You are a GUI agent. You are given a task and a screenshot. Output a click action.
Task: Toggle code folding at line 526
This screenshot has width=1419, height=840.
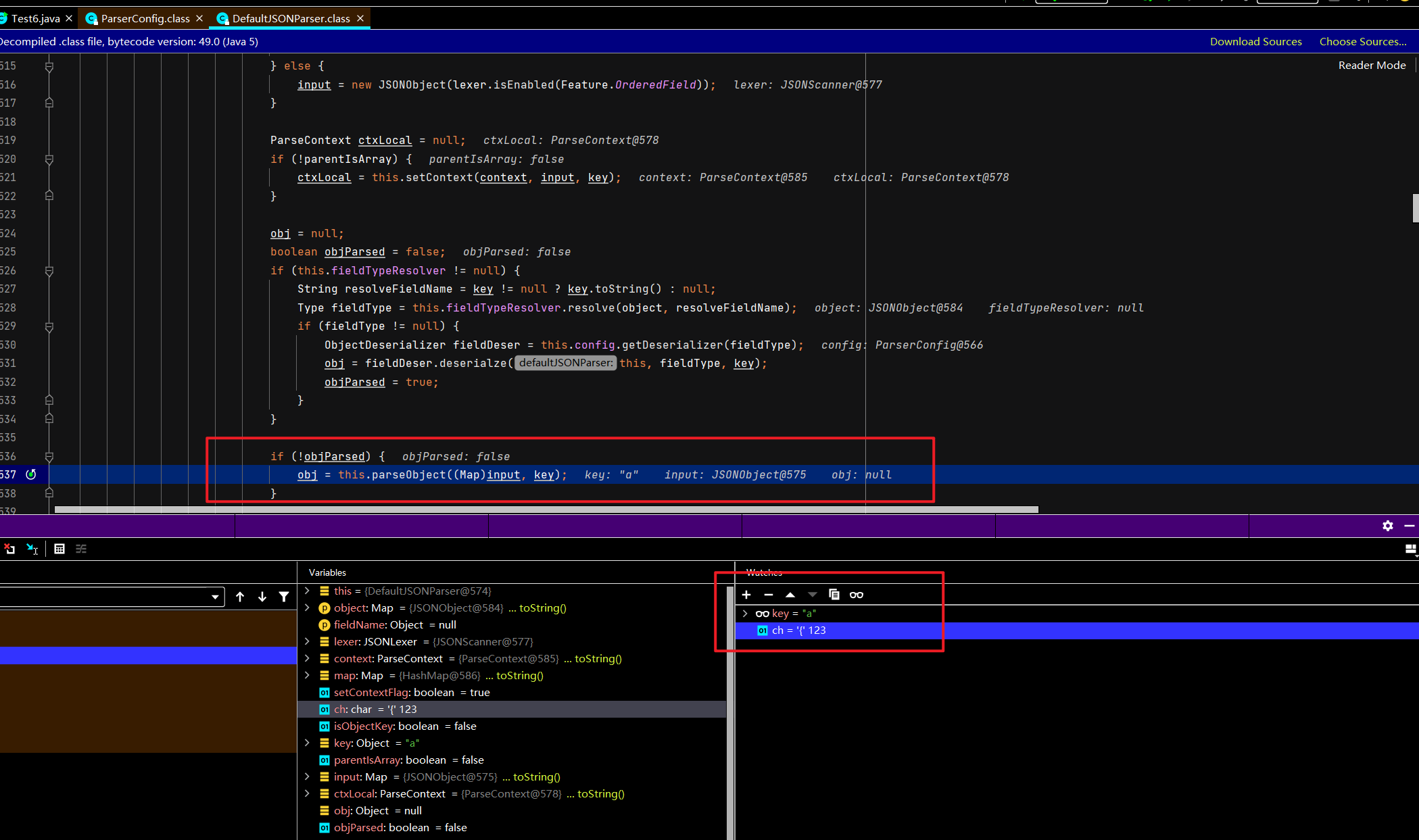coord(49,271)
